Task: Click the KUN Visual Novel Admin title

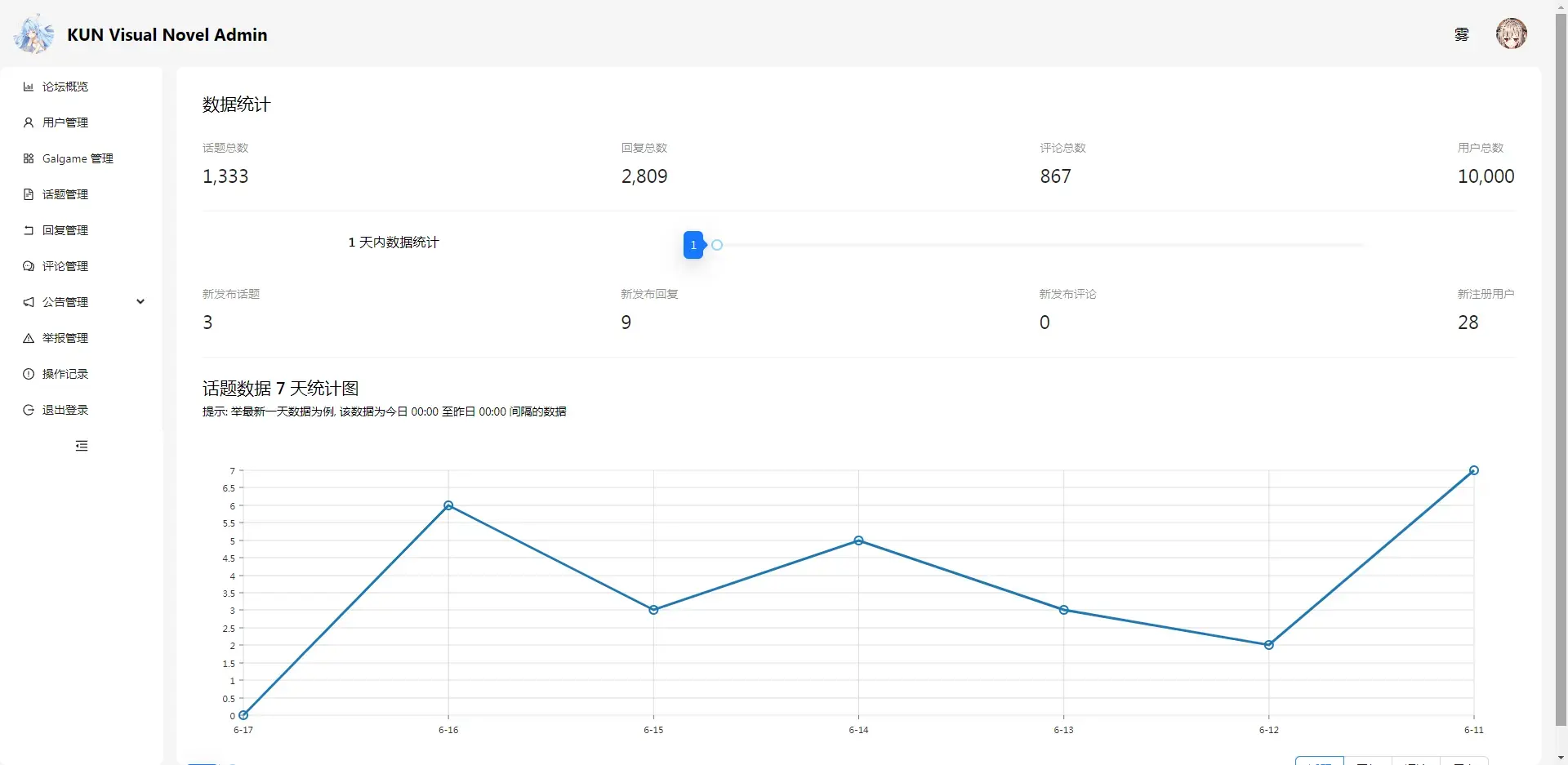Action: (167, 35)
